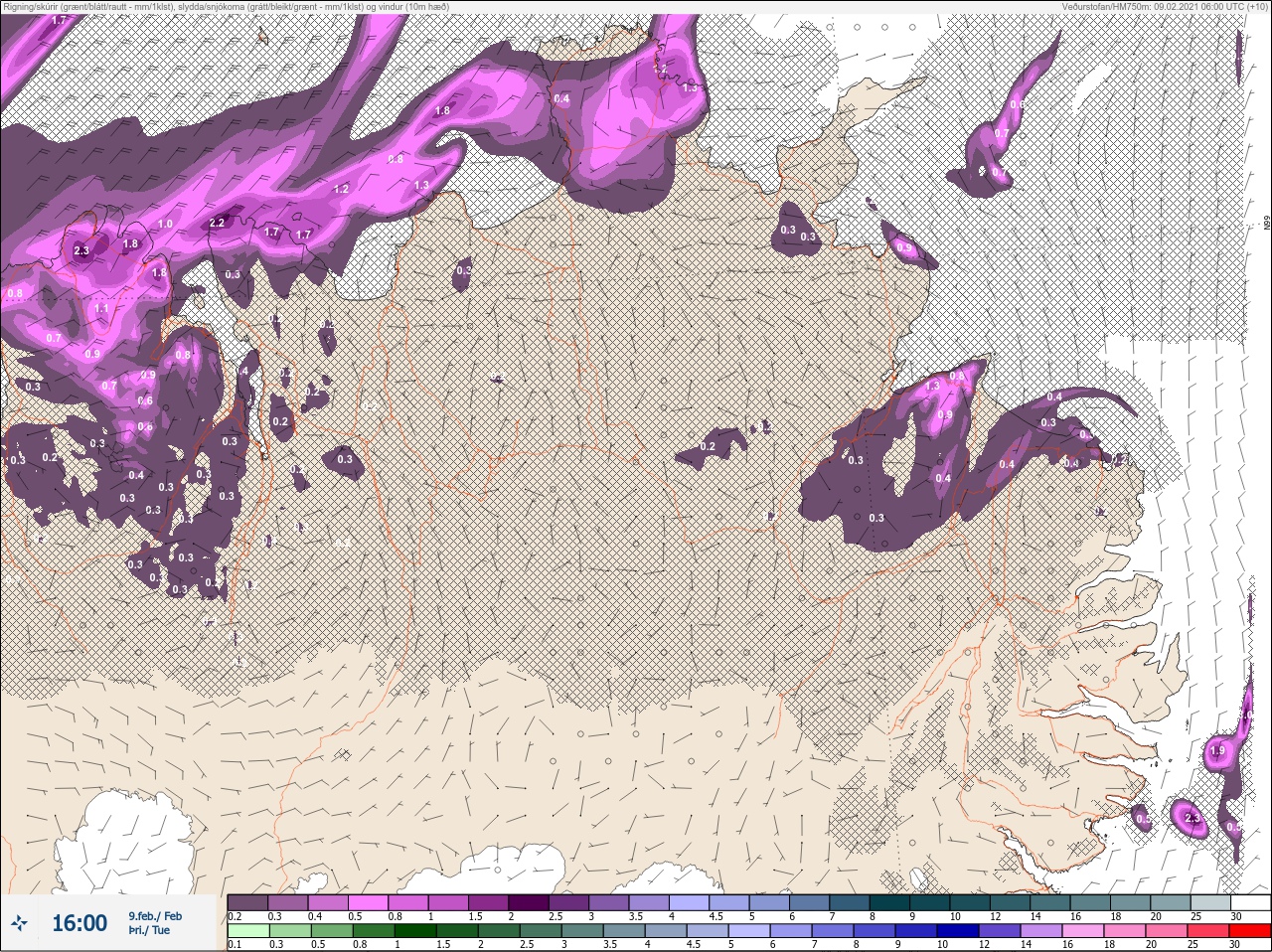The height and width of the screenshot is (952, 1272).
Task: Click the 'Þri./ Tue' weekday text
Action: pos(149,931)
